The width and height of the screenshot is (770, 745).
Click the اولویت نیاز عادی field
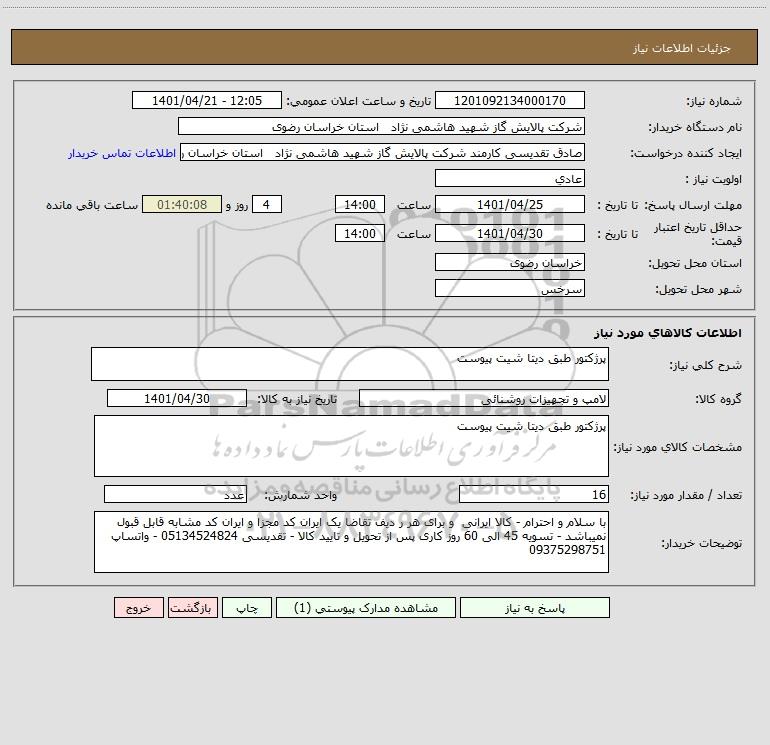coord(510,178)
